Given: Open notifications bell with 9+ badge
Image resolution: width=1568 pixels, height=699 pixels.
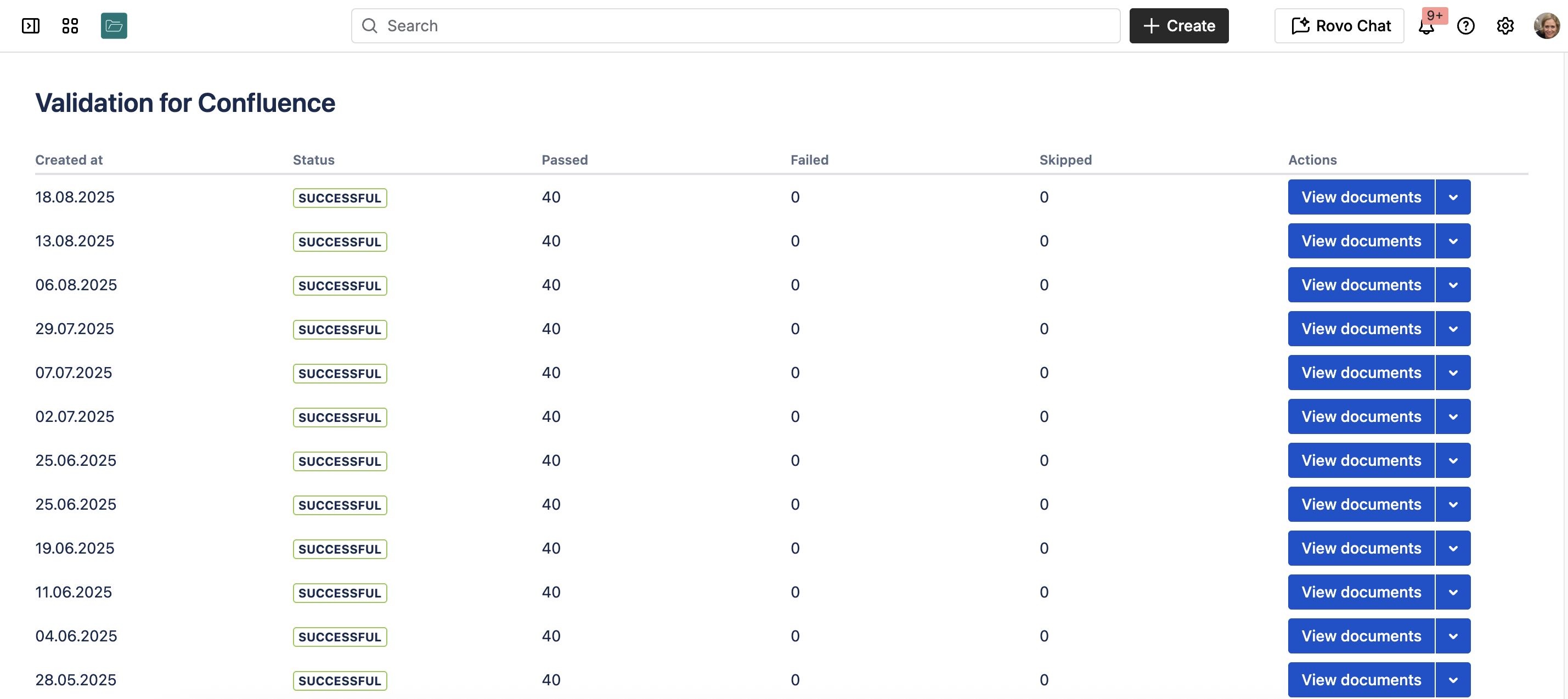Looking at the screenshot, I should [1427, 26].
